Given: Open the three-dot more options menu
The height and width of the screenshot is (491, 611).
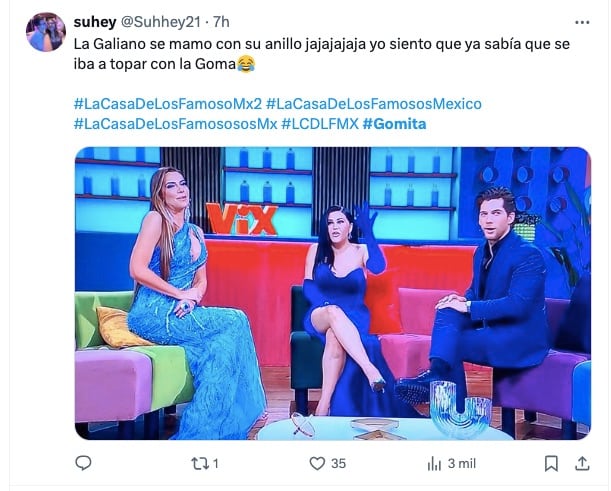Looking at the screenshot, I should point(582,23).
